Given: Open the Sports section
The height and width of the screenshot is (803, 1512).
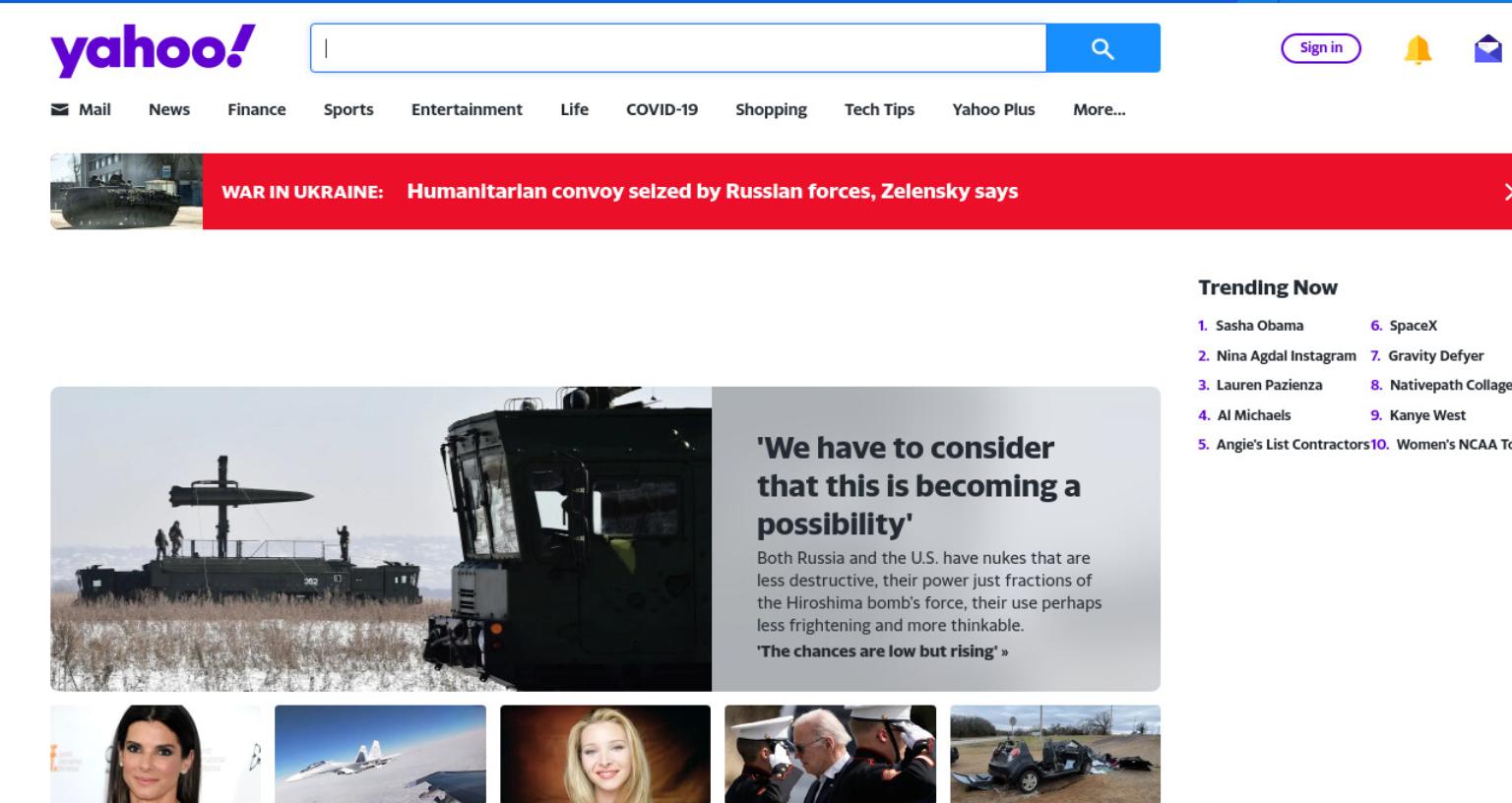Looking at the screenshot, I should tap(348, 109).
